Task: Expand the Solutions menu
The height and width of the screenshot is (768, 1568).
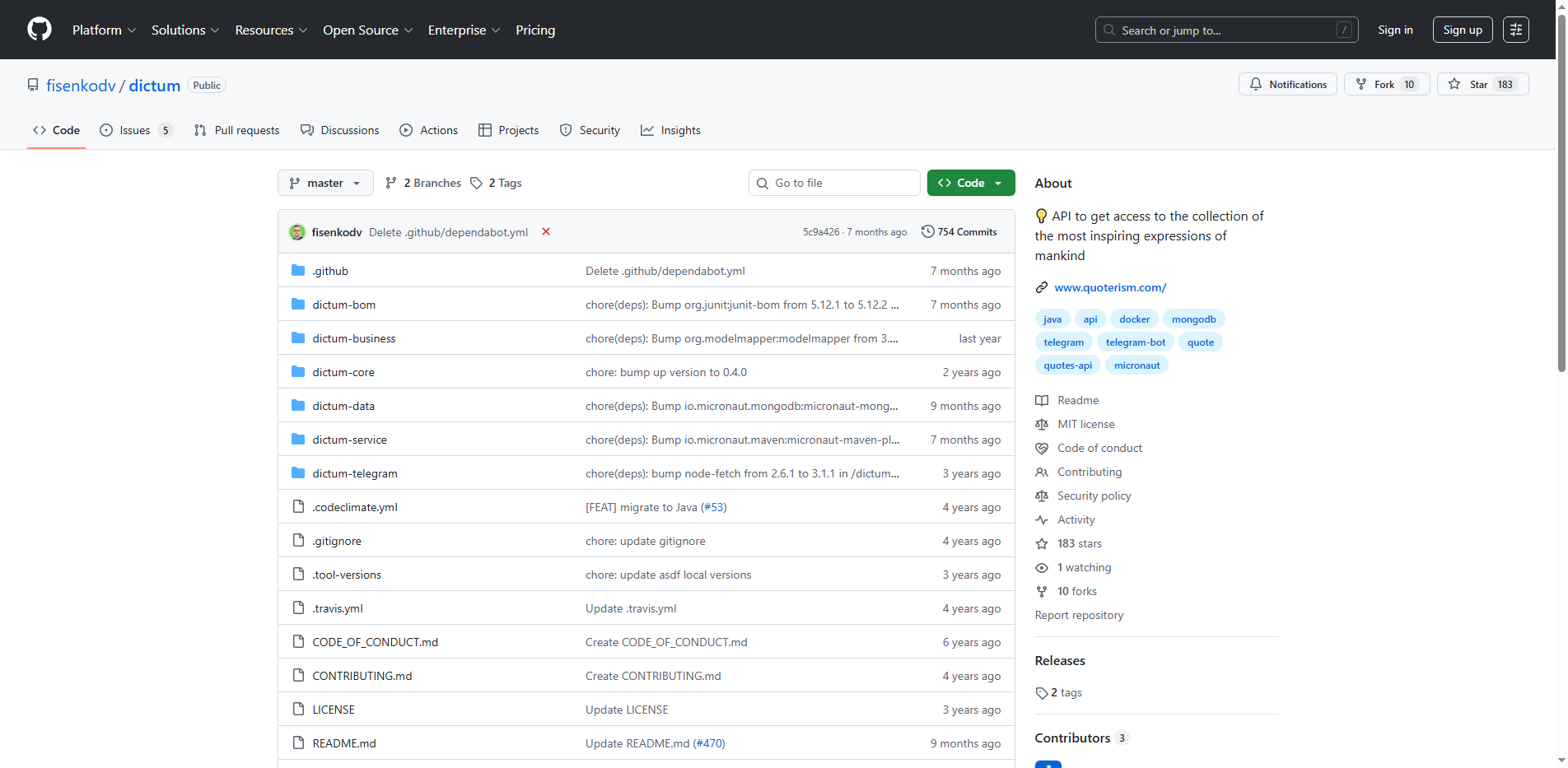Action: click(x=185, y=30)
